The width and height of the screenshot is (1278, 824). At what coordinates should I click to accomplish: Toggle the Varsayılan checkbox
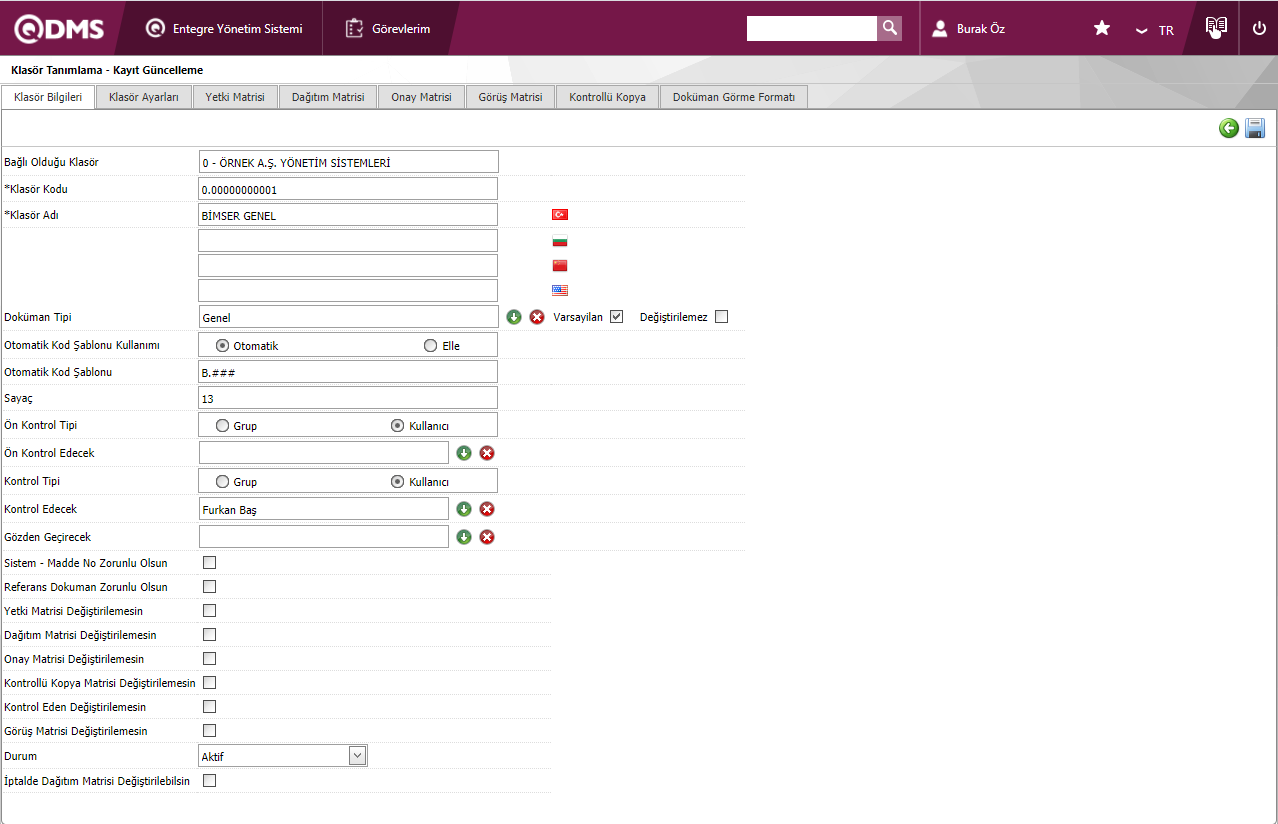coord(617,316)
